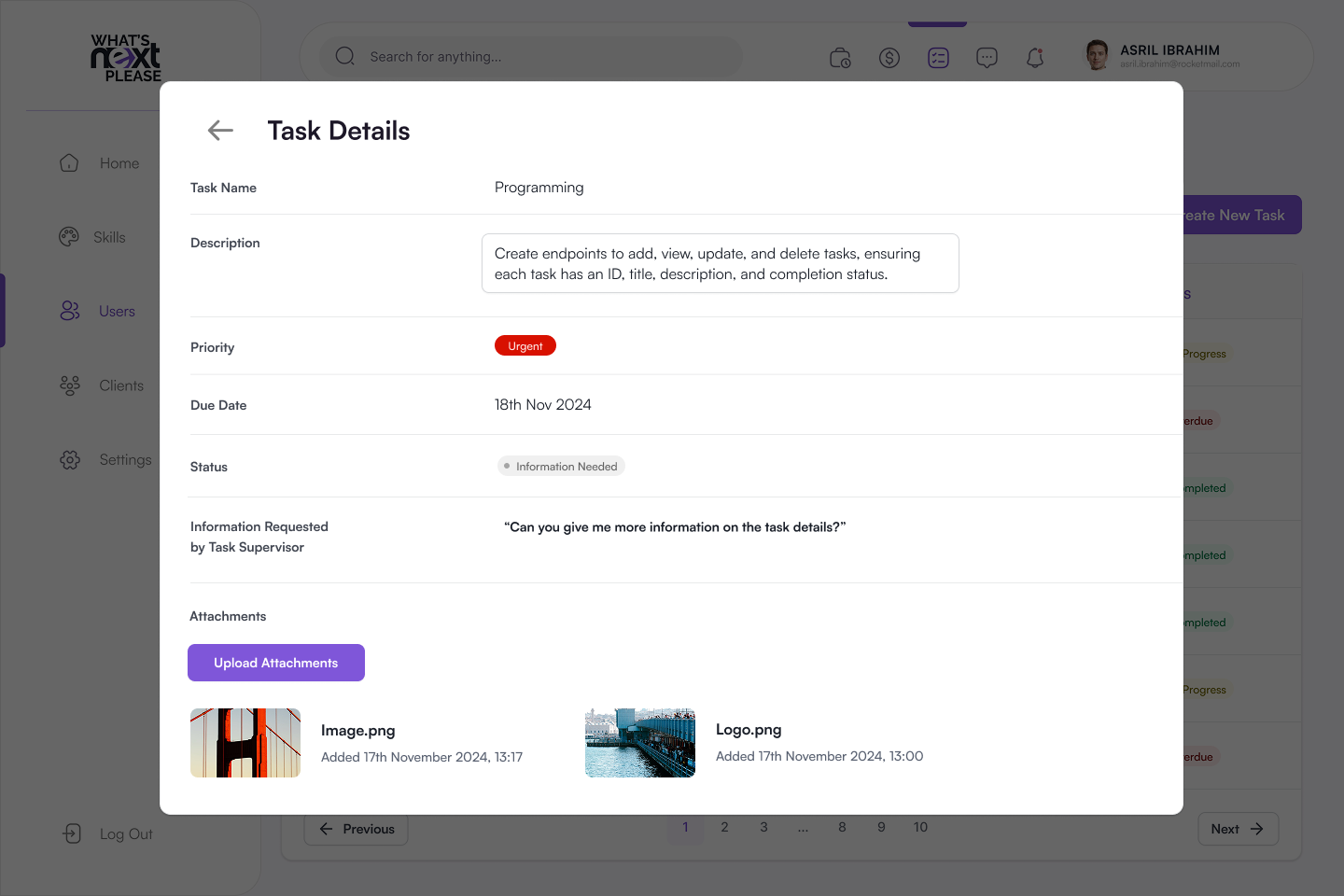This screenshot has height=896, width=1344.
Task: Click the search magnifier icon
Action: pyautogui.click(x=345, y=56)
